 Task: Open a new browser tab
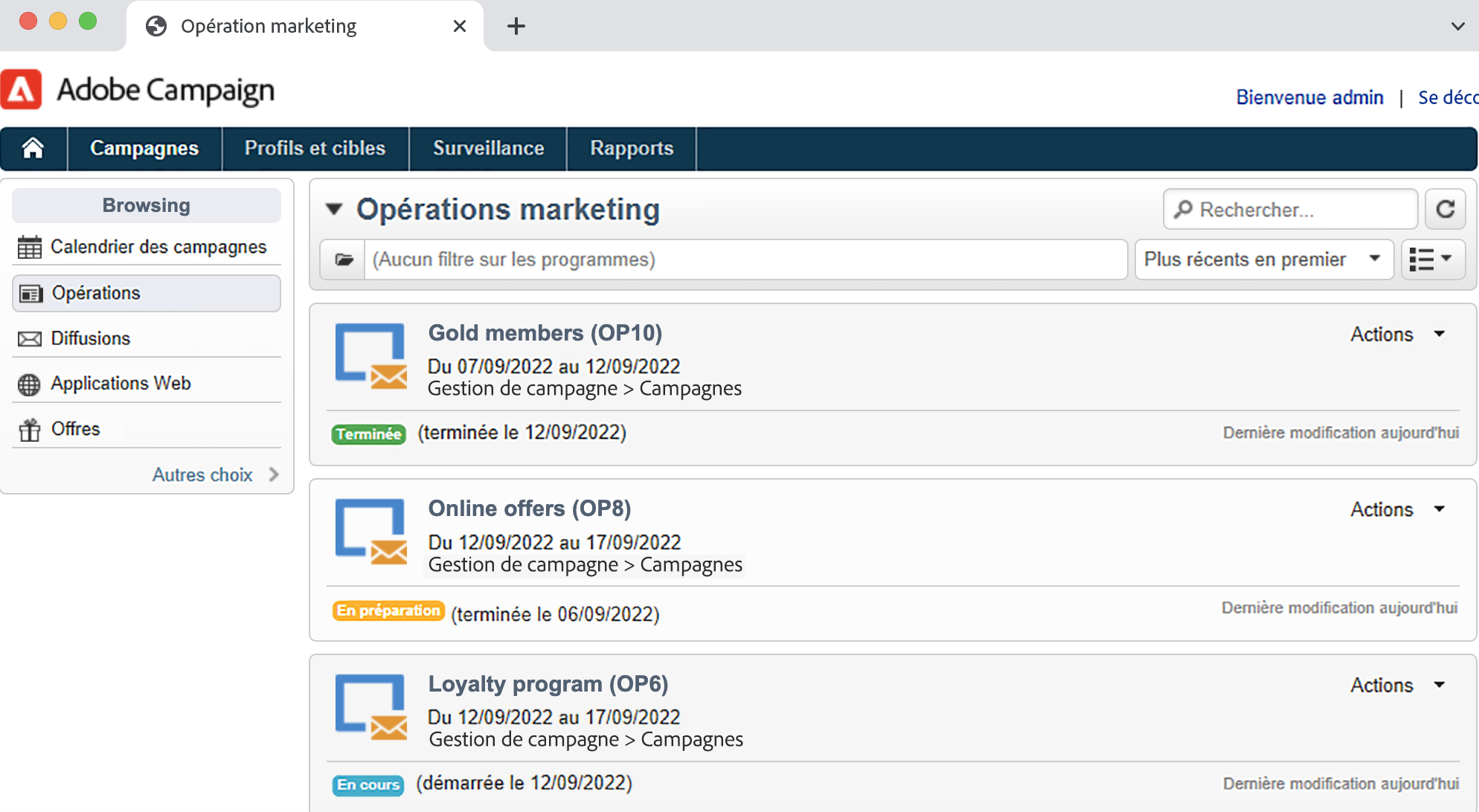[516, 27]
